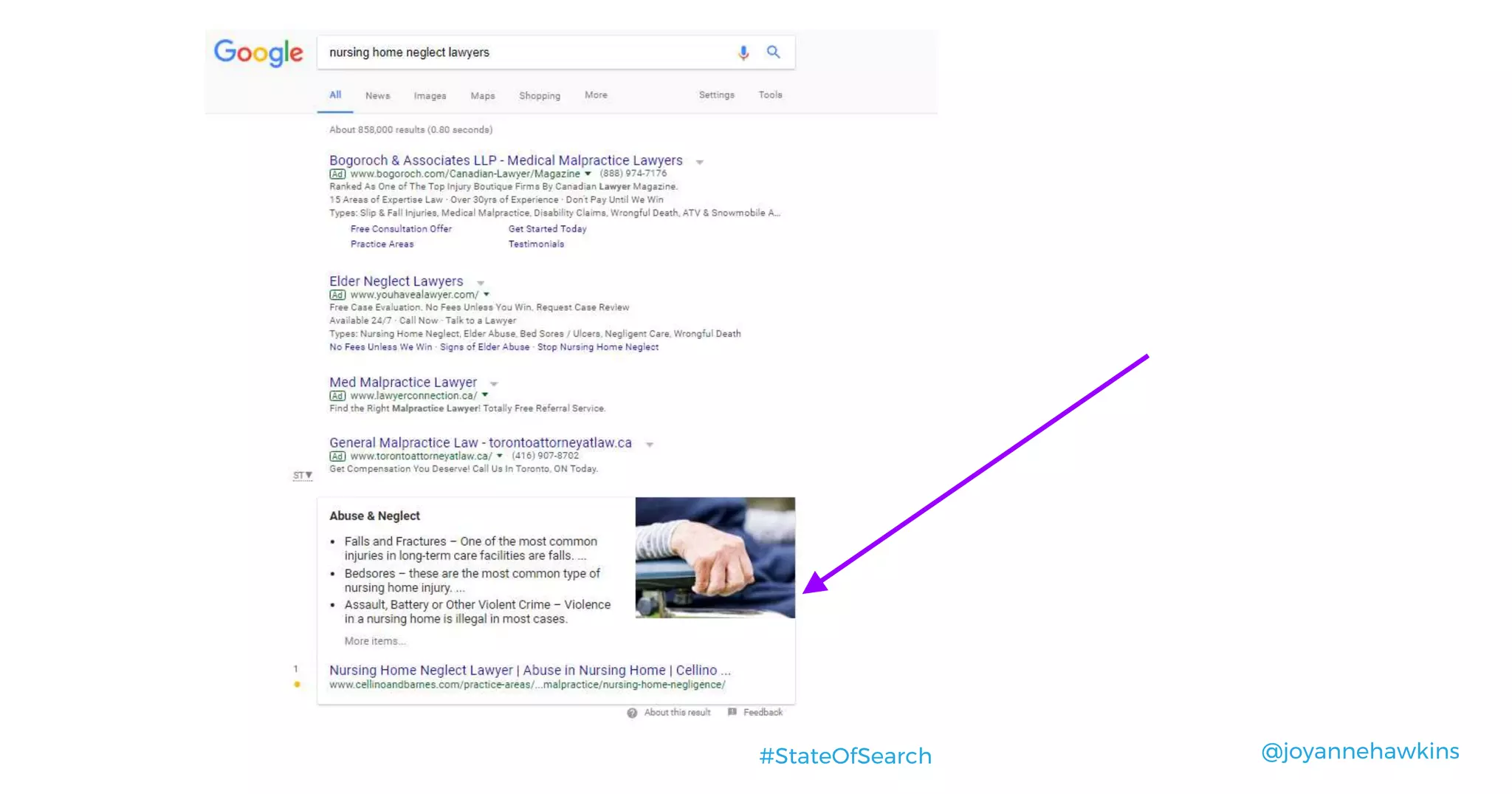Open dropdown next to youhavealawyer.com URL
This screenshot has width=1512, height=794.
487,295
